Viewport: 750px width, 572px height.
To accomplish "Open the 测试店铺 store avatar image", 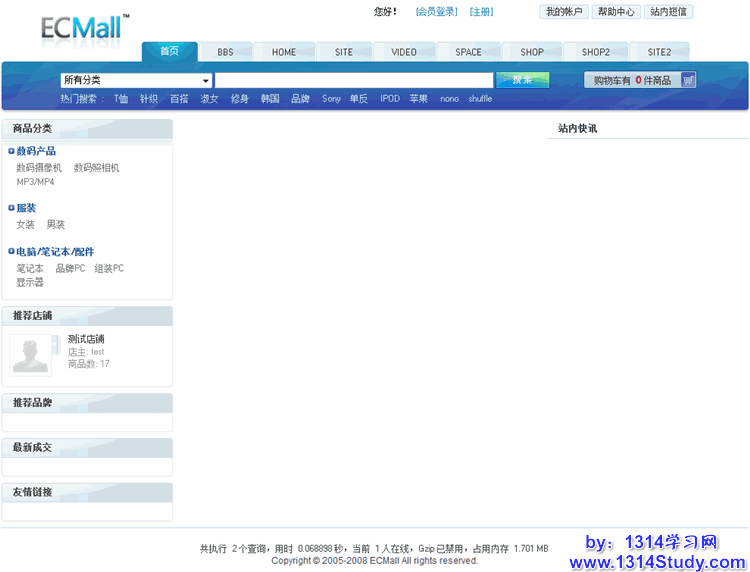I will click(30, 355).
